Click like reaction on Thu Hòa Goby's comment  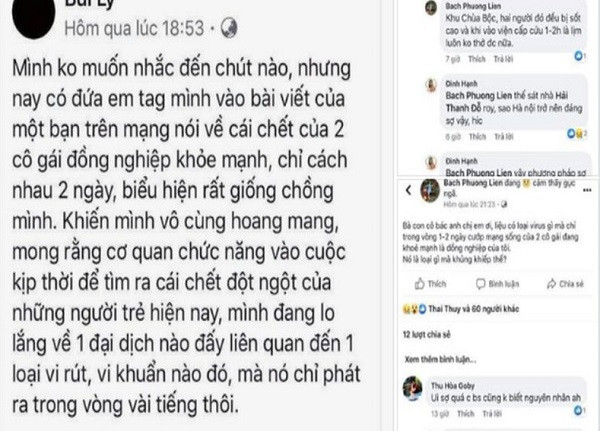[580, 411]
